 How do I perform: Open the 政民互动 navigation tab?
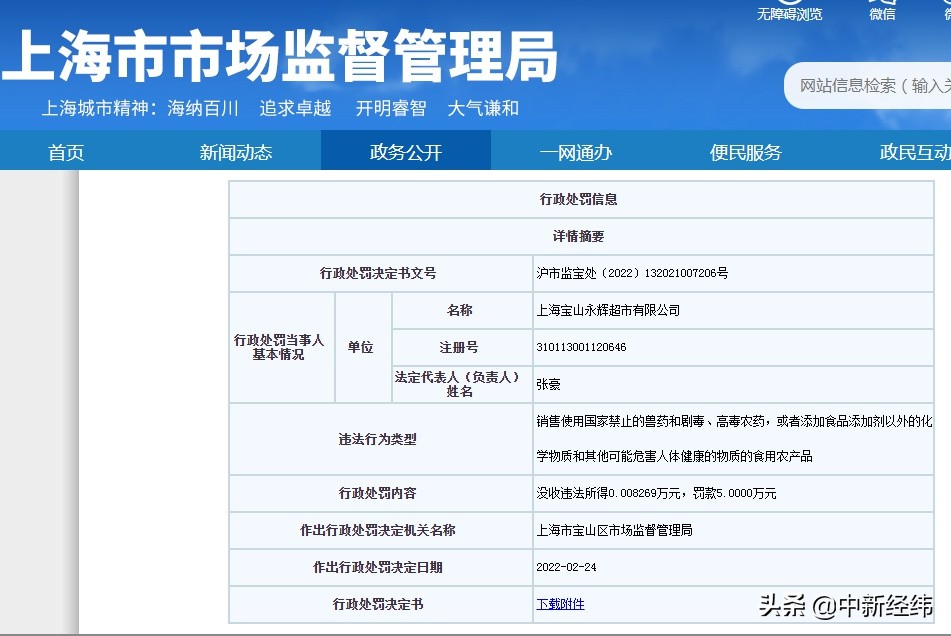(x=915, y=152)
